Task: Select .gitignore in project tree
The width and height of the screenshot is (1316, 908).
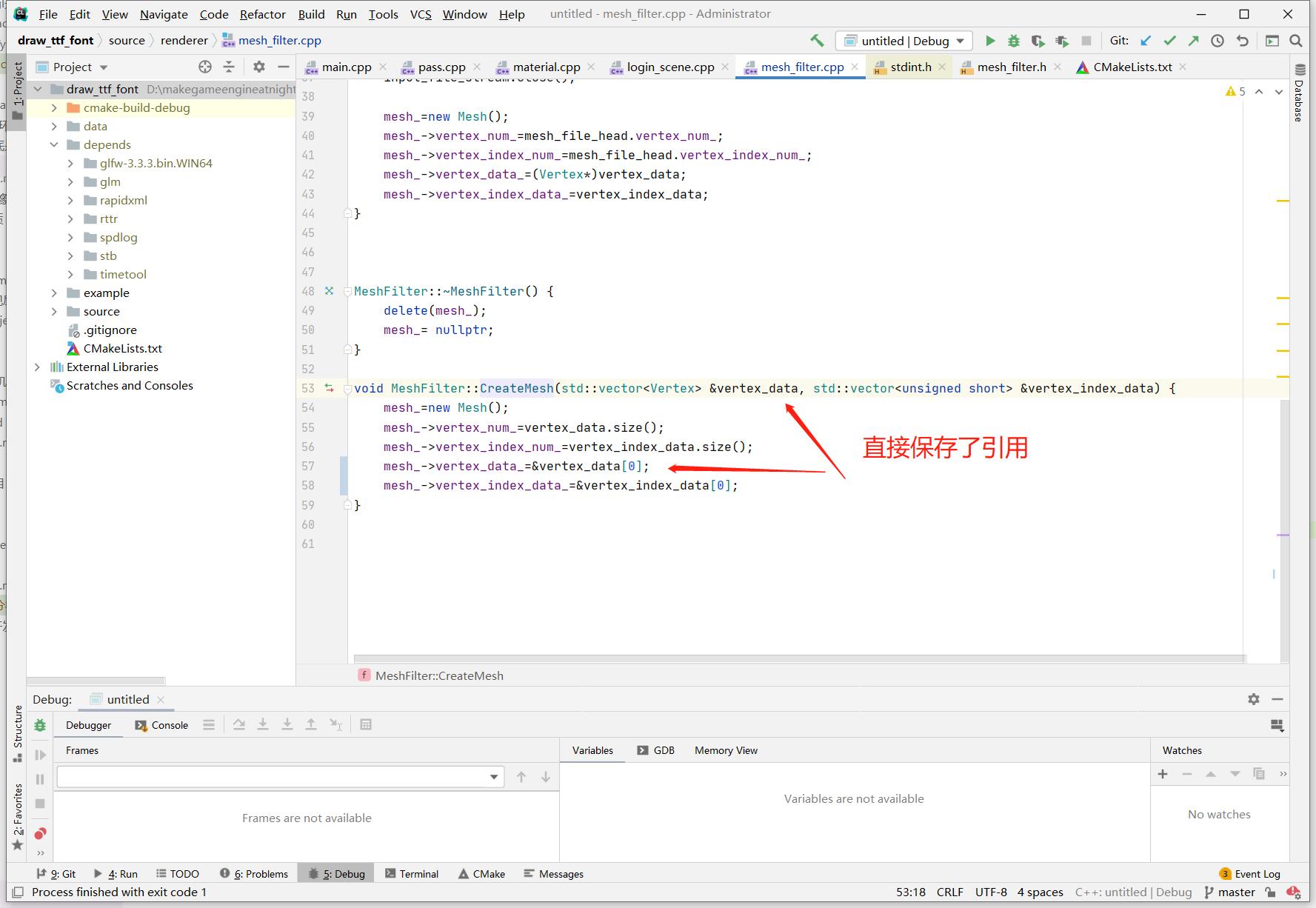Action: pos(110,330)
